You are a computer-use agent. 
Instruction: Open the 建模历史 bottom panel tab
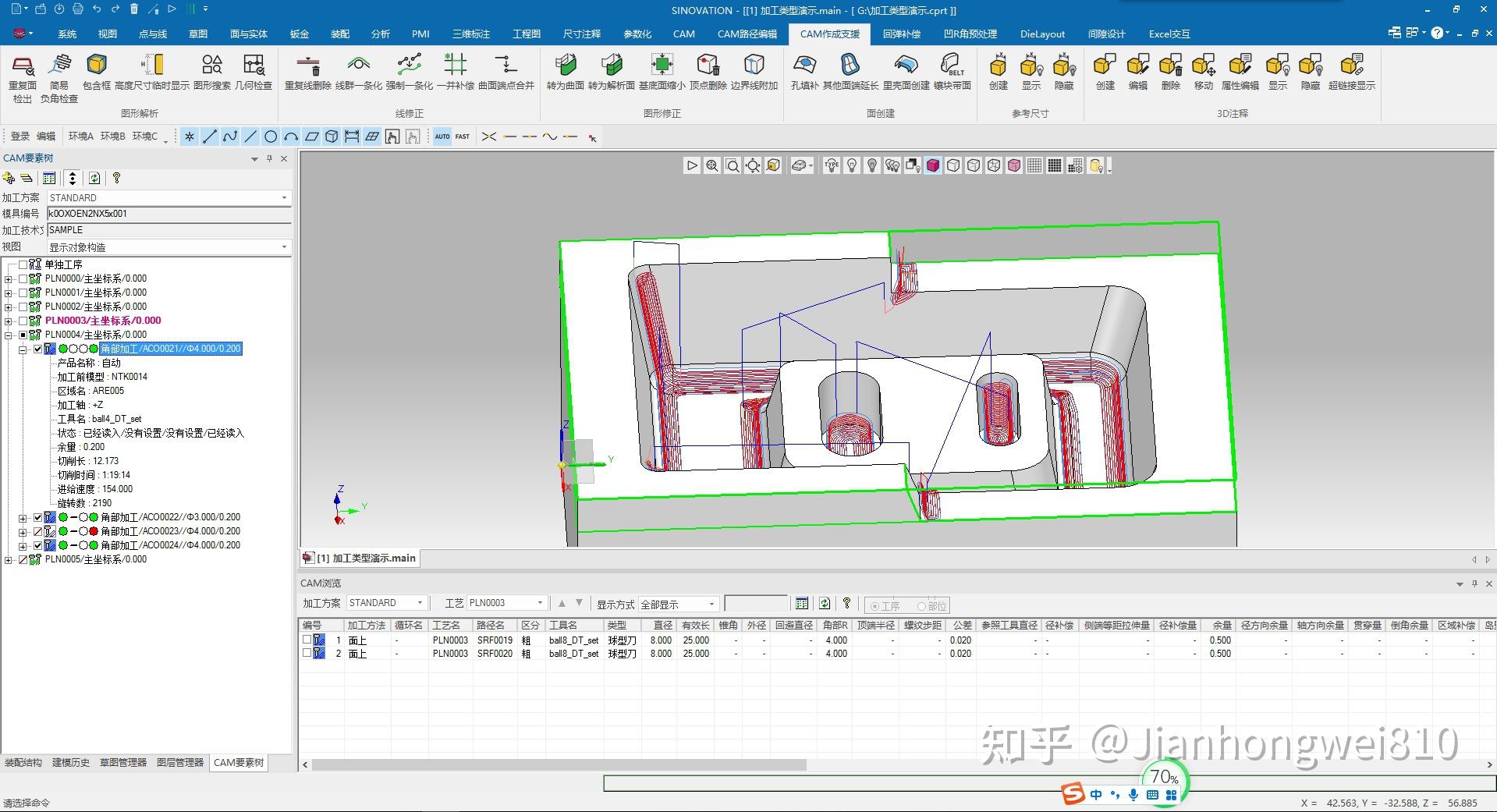[x=71, y=763]
